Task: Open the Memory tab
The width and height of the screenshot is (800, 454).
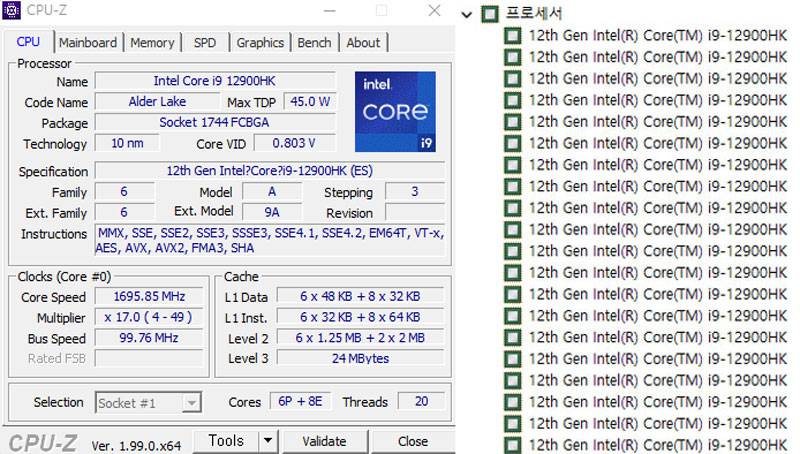Action: point(152,42)
